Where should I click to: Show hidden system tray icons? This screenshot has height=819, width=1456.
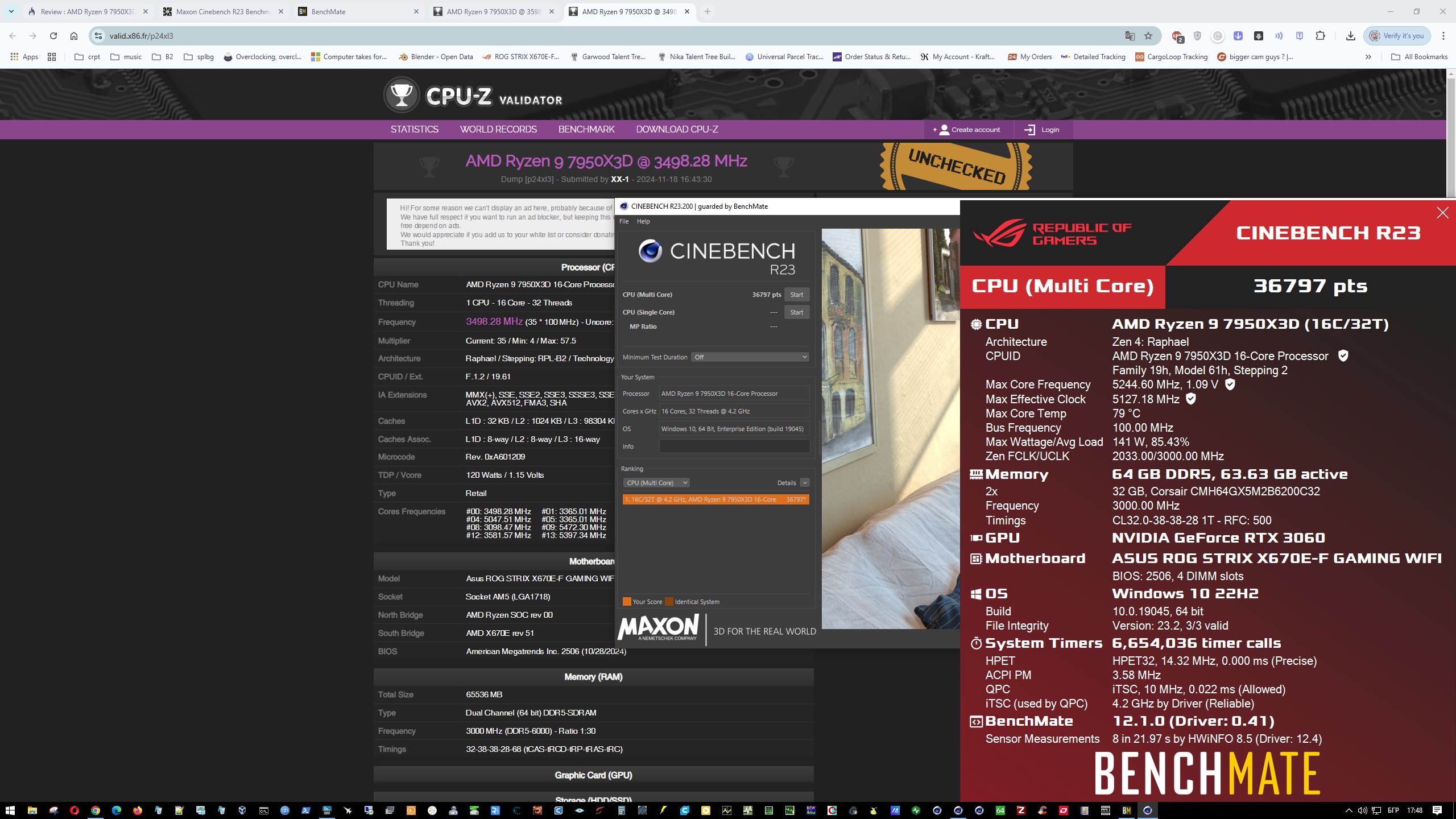(x=1349, y=810)
